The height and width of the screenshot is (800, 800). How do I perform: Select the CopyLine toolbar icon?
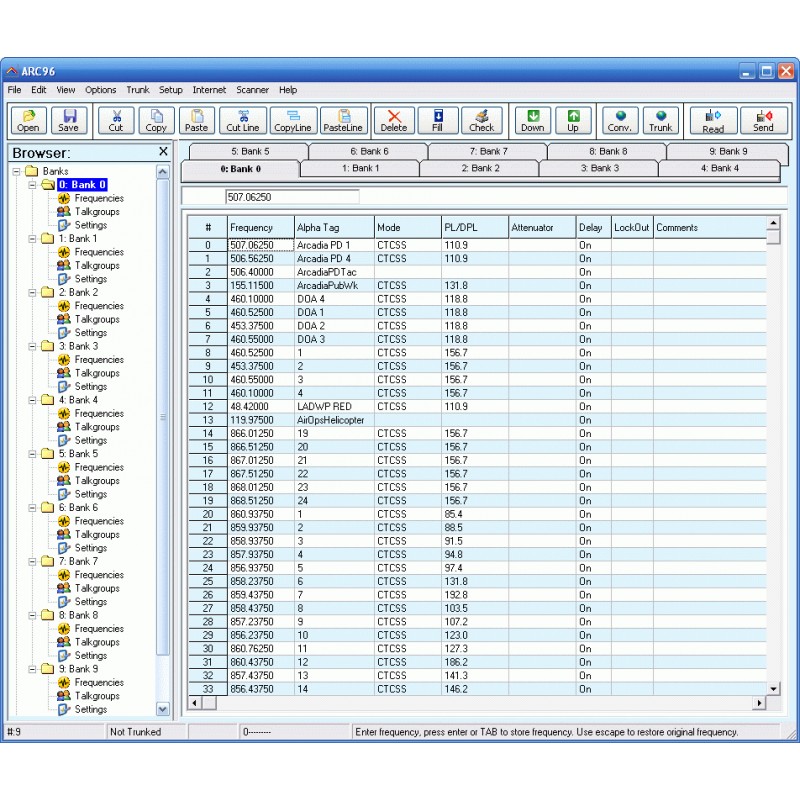(x=293, y=120)
